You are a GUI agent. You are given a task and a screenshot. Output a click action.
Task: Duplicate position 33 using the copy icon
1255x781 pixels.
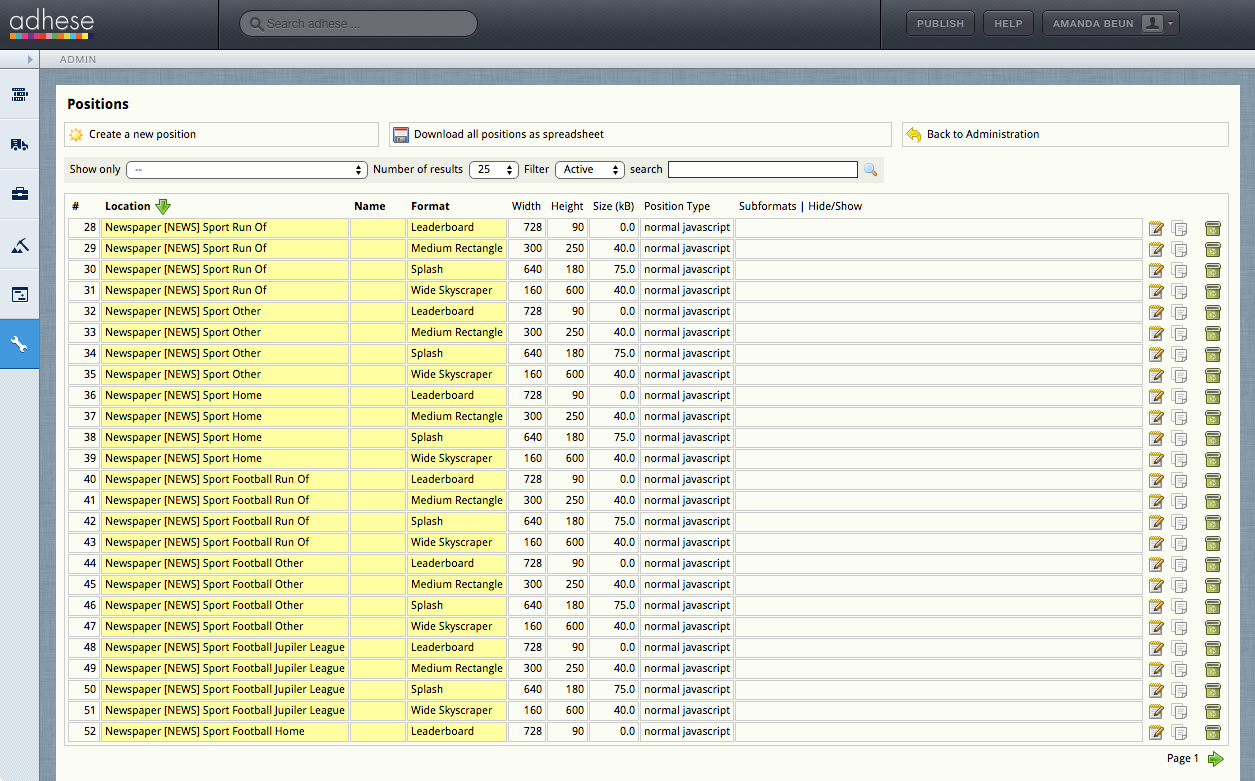[1179, 333]
